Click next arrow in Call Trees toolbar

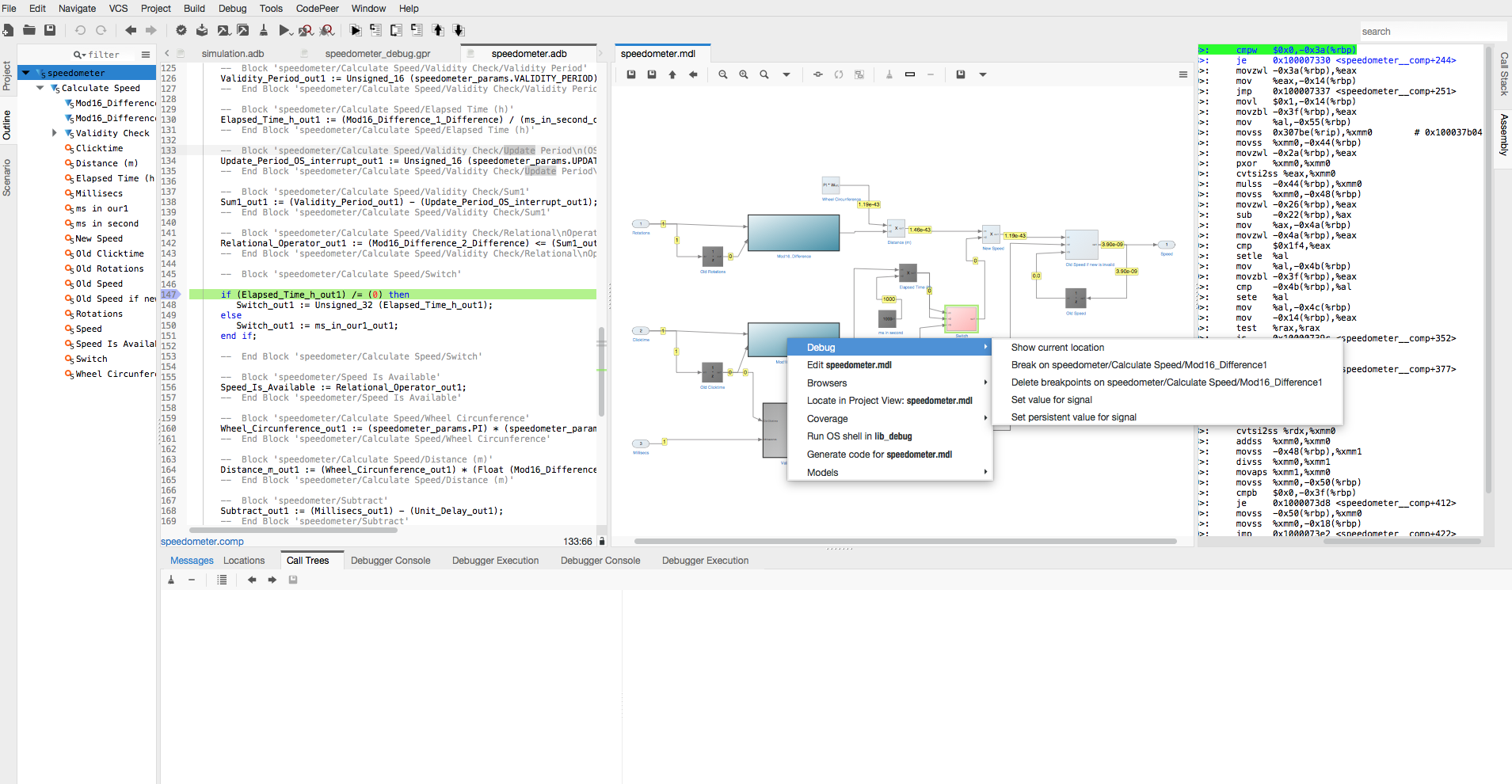coord(272,580)
